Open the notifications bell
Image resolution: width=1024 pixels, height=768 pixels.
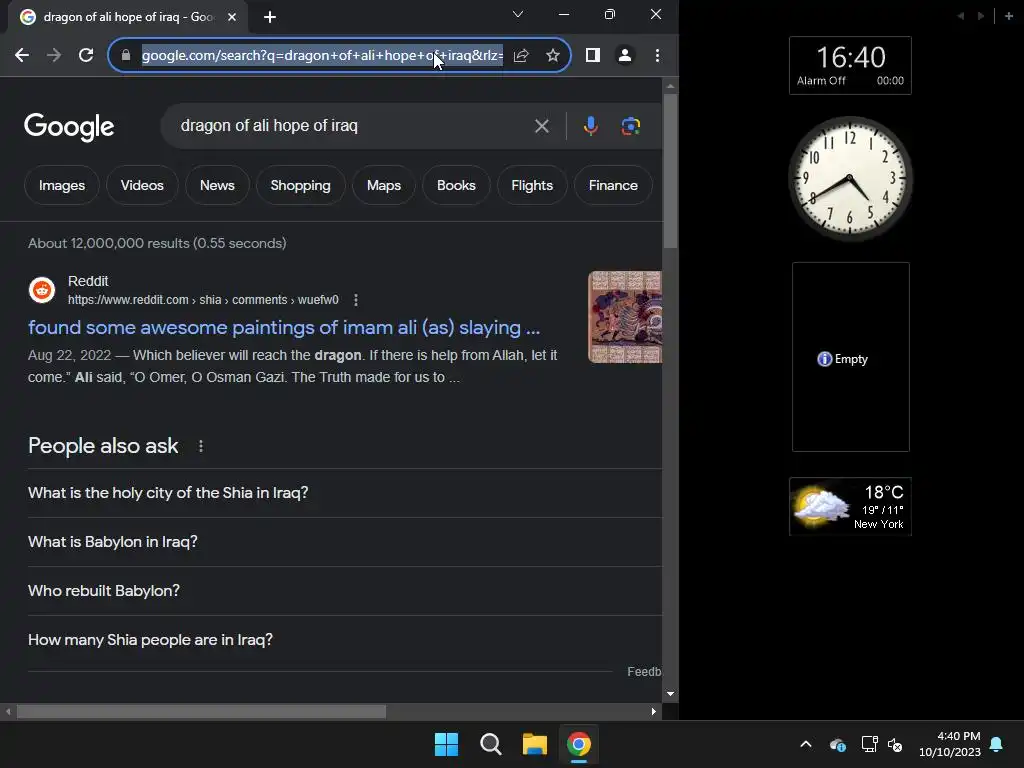coord(997,744)
